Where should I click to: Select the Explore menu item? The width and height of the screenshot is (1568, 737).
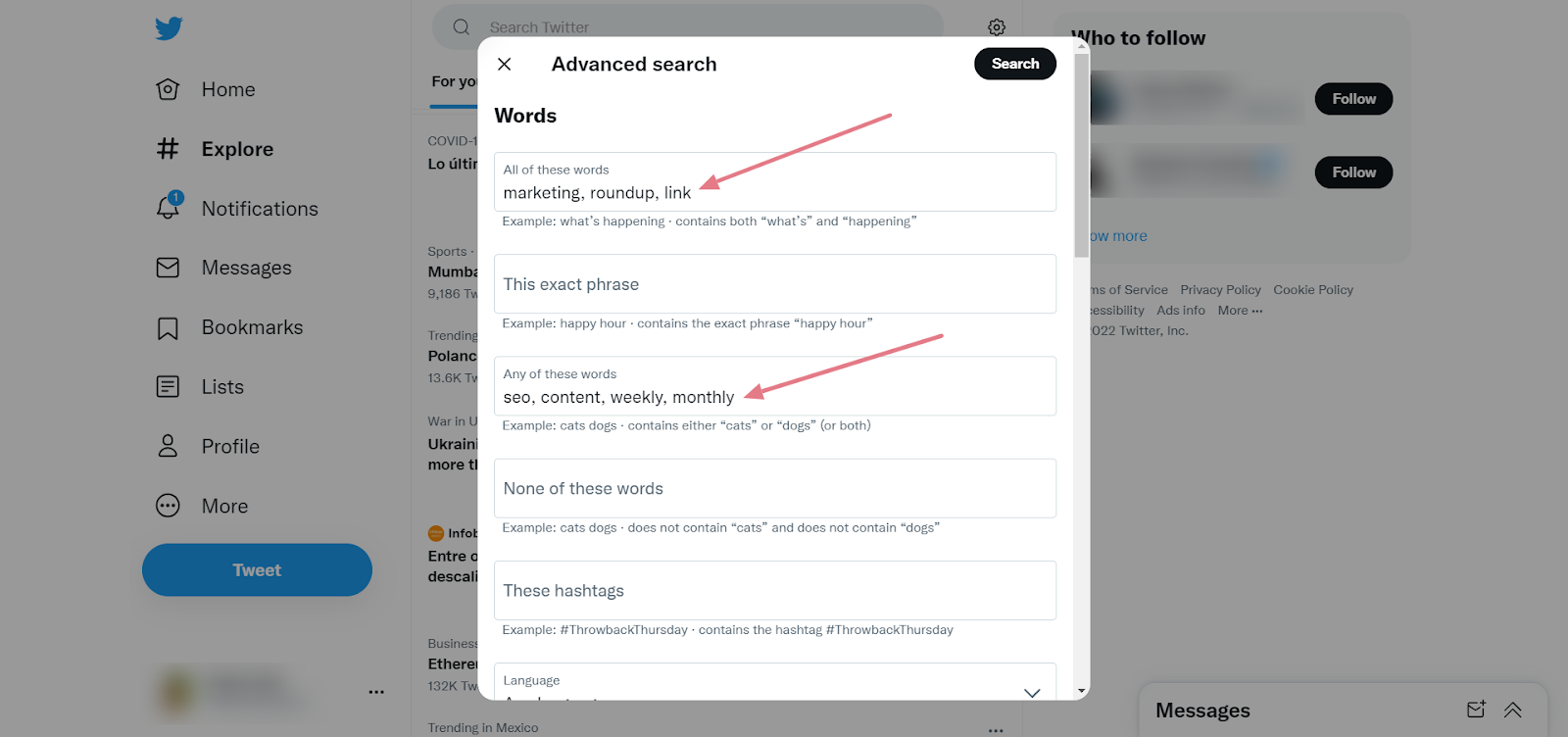click(x=216, y=149)
